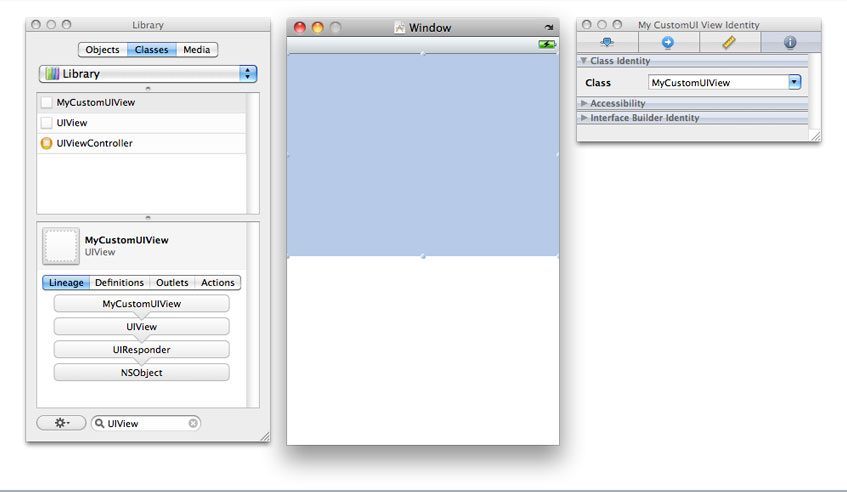Click the MyCustomUIView class icon in list
The image size is (847, 492).
click(46, 102)
